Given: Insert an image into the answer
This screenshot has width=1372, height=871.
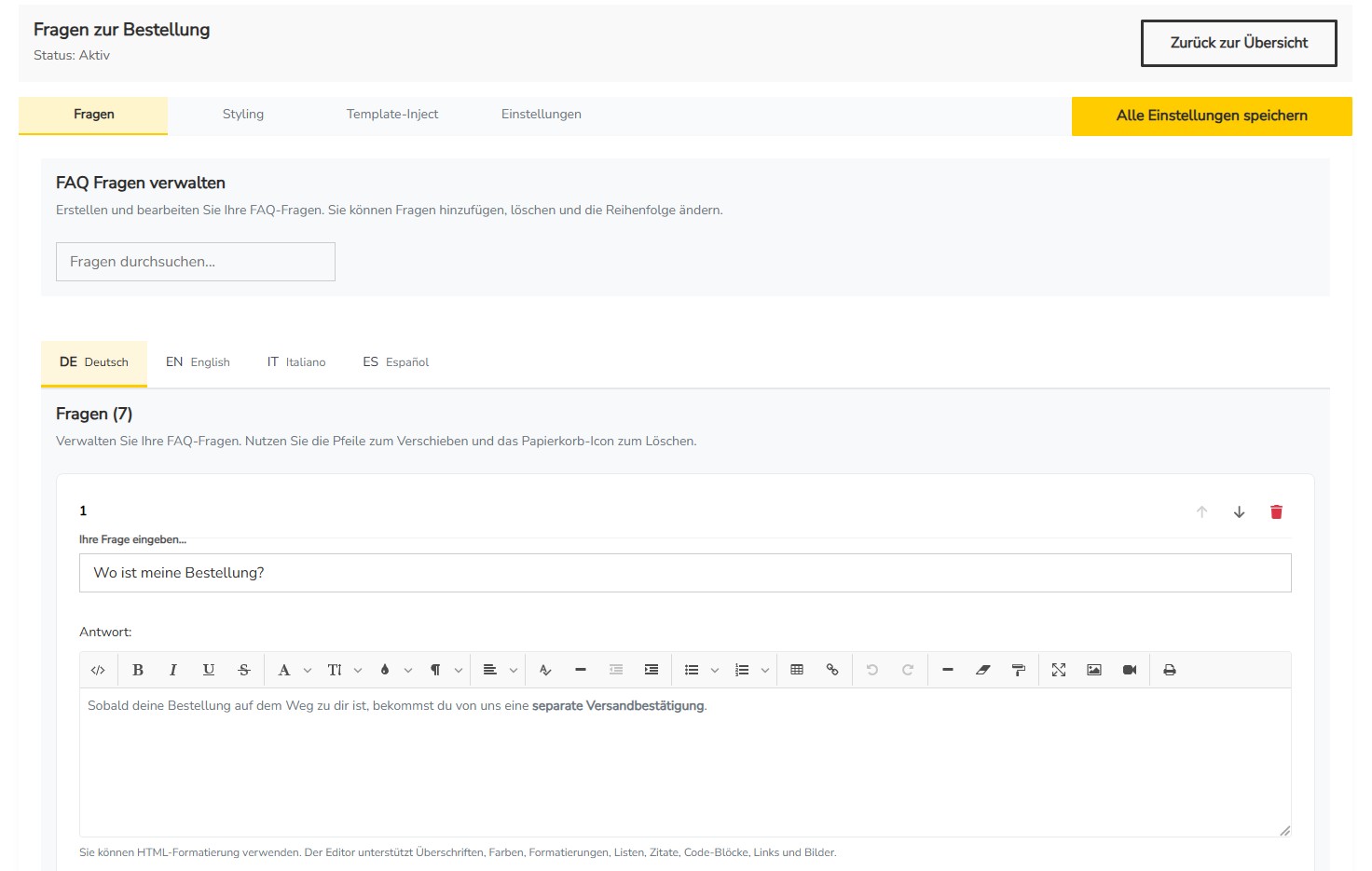Looking at the screenshot, I should (x=1094, y=670).
